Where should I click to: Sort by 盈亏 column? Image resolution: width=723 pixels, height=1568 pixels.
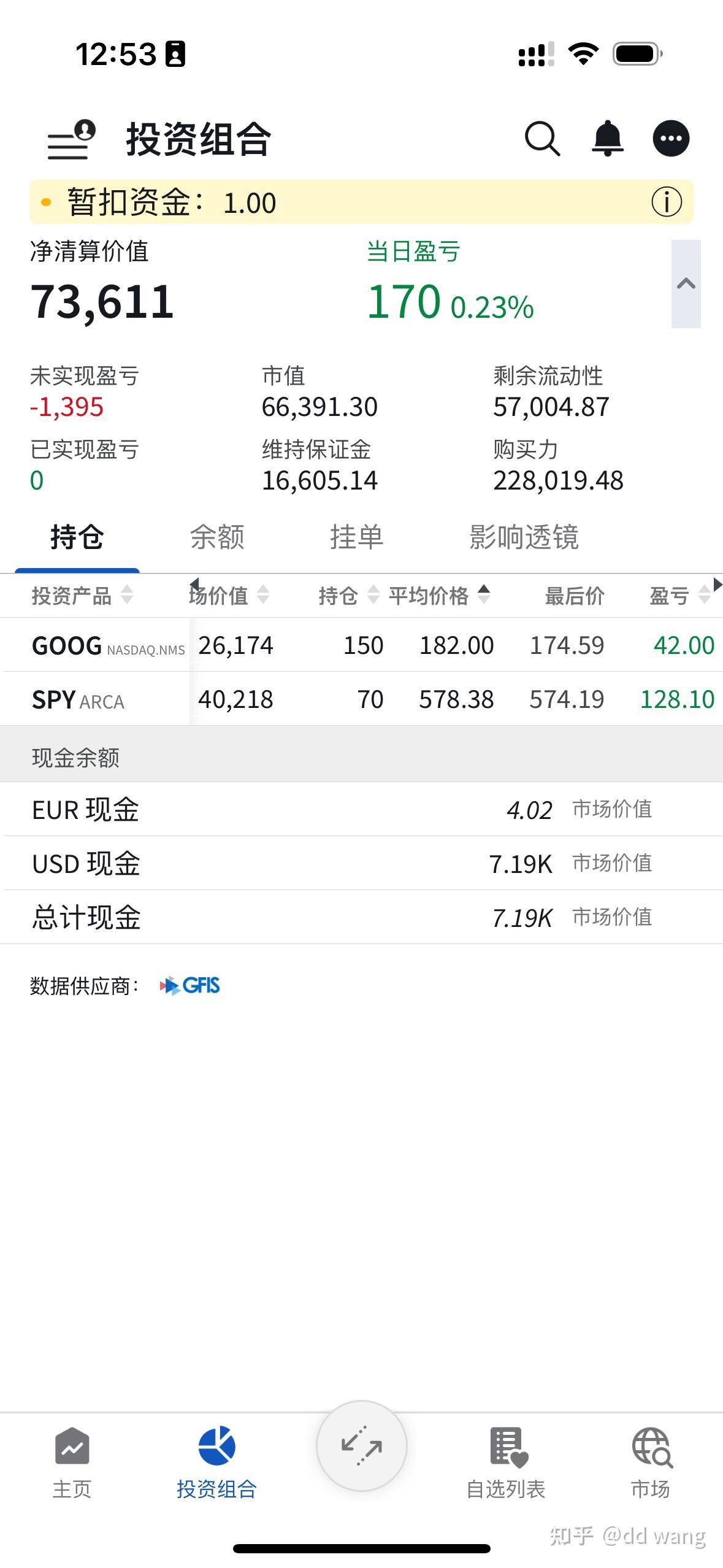click(679, 595)
